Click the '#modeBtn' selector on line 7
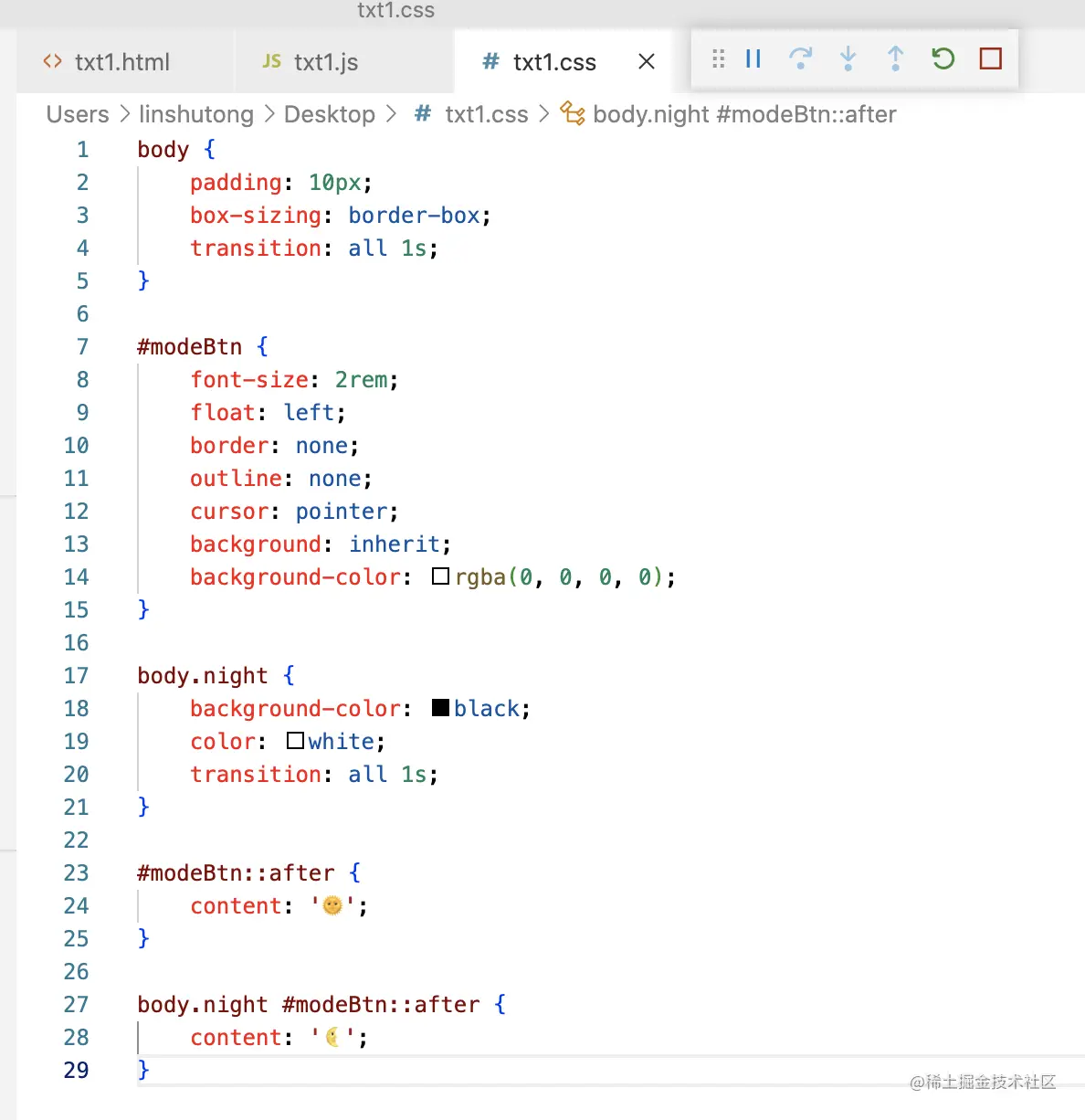 pos(190,347)
